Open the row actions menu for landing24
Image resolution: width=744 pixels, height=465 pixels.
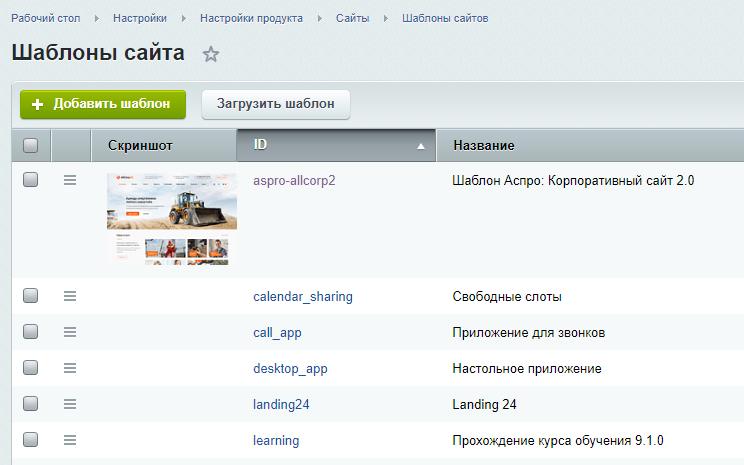point(70,404)
